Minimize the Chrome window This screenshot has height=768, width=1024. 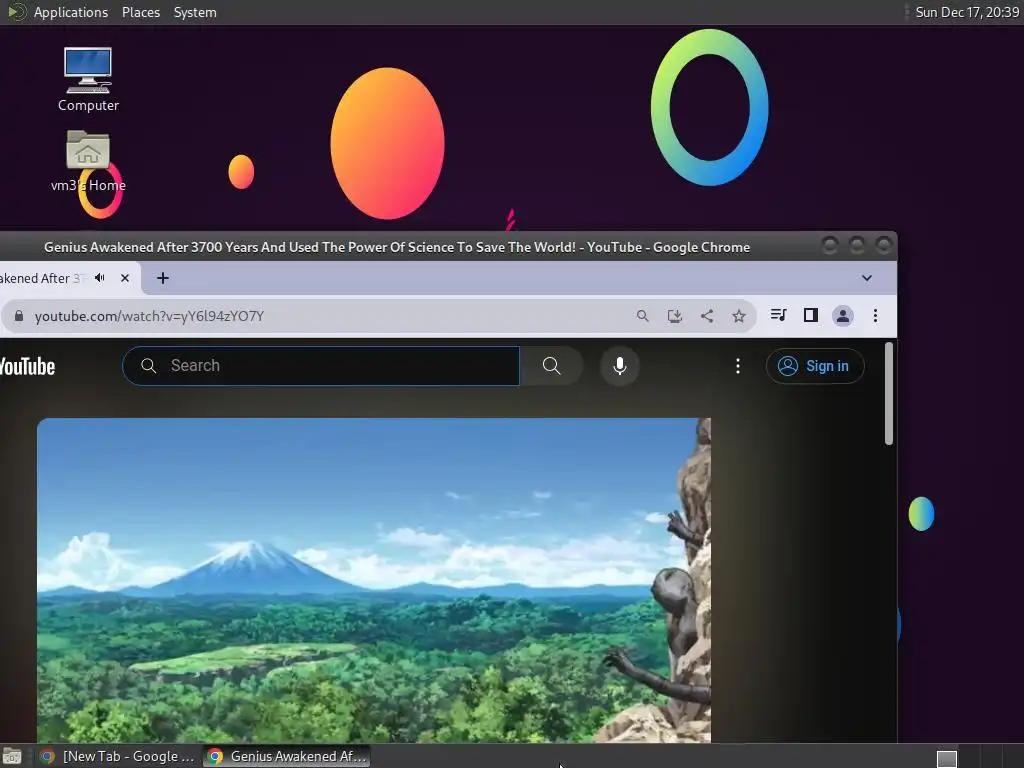829,246
